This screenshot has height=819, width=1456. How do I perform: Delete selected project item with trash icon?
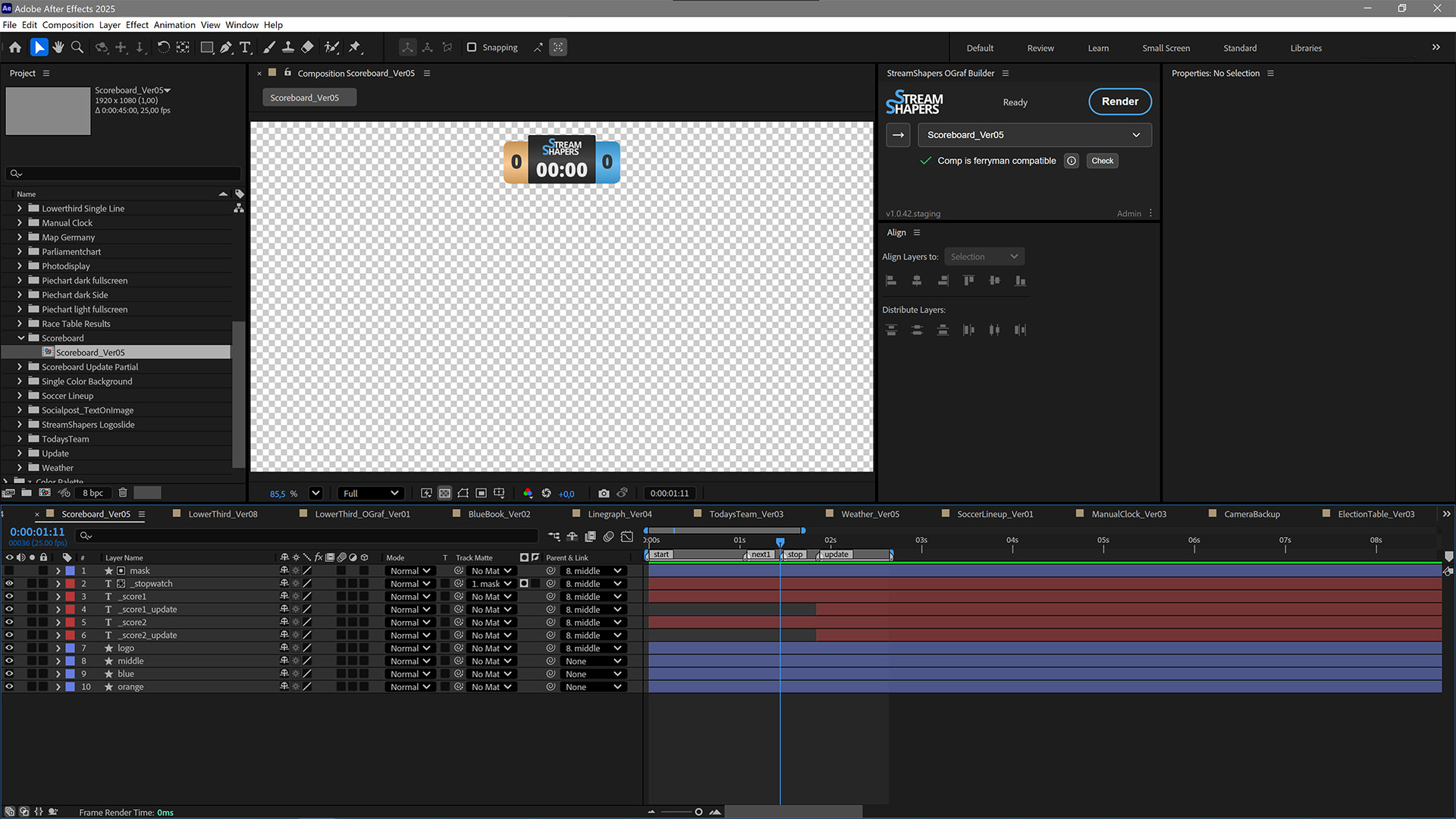pyautogui.click(x=123, y=492)
